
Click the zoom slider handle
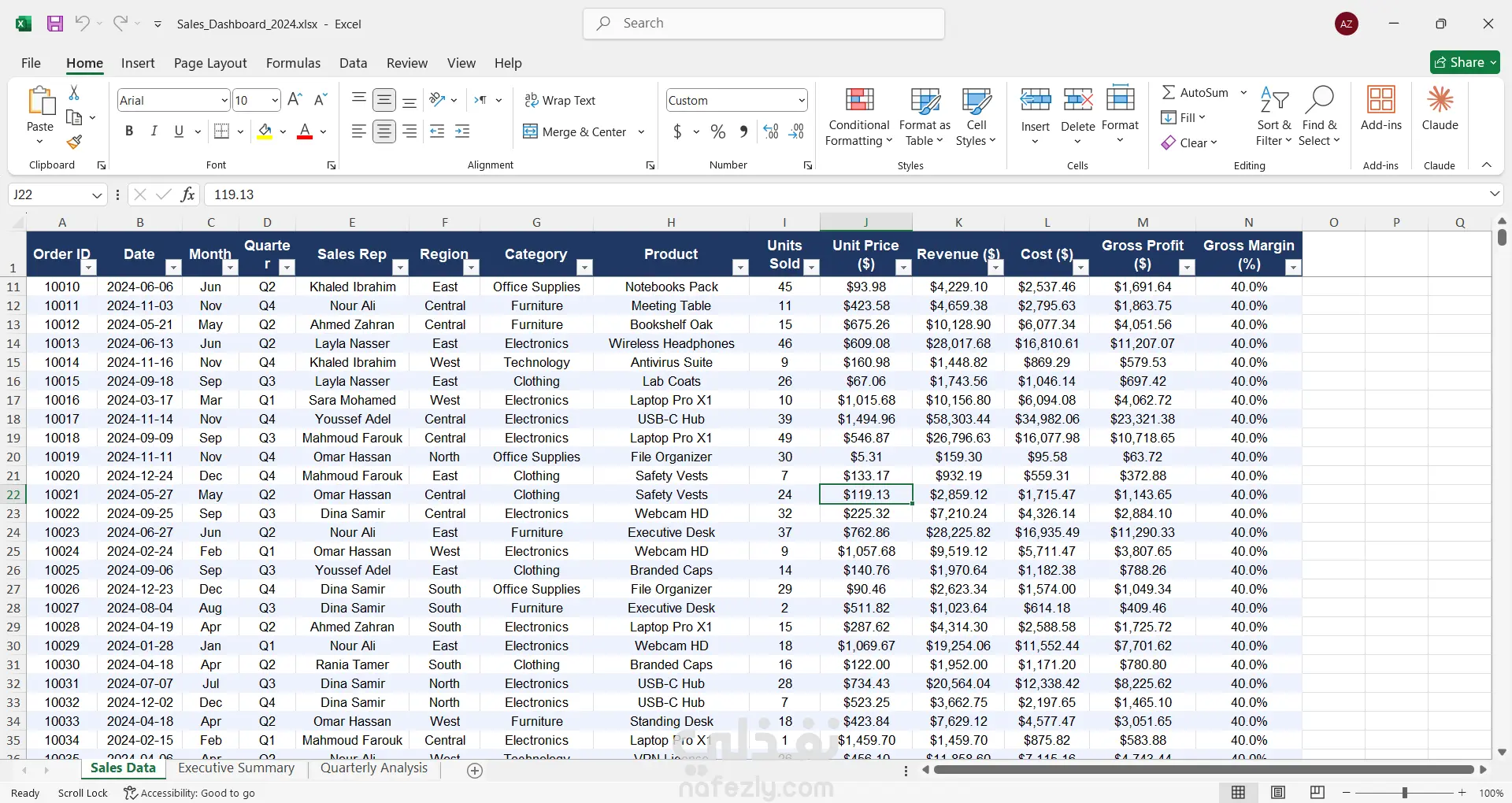(1404, 793)
